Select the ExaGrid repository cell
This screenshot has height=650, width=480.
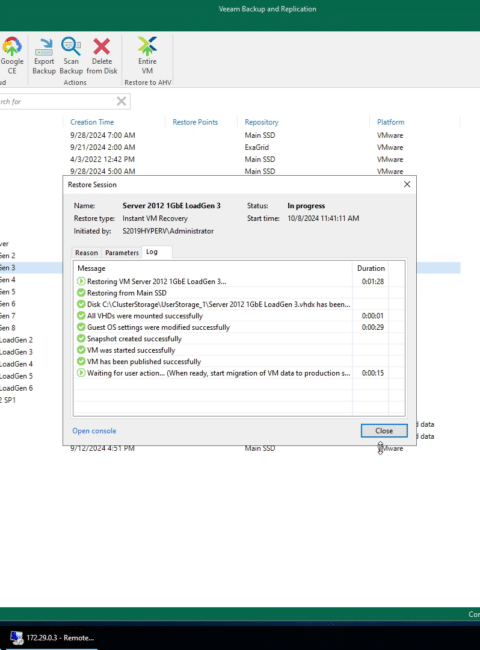pyautogui.click(x=257, y=147)
